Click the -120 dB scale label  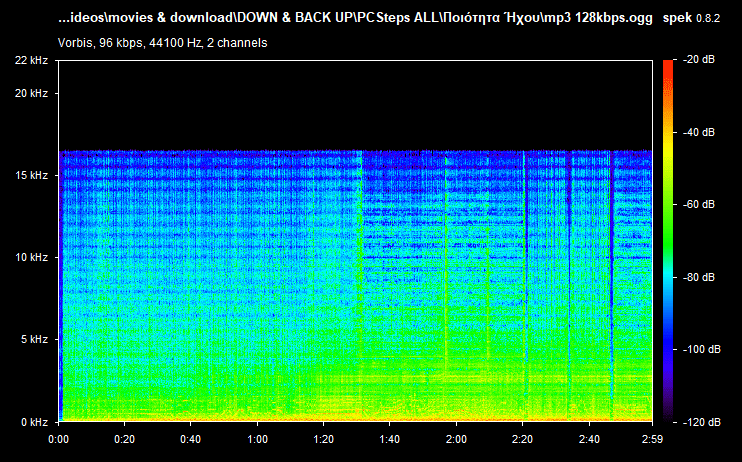(702, 422)
